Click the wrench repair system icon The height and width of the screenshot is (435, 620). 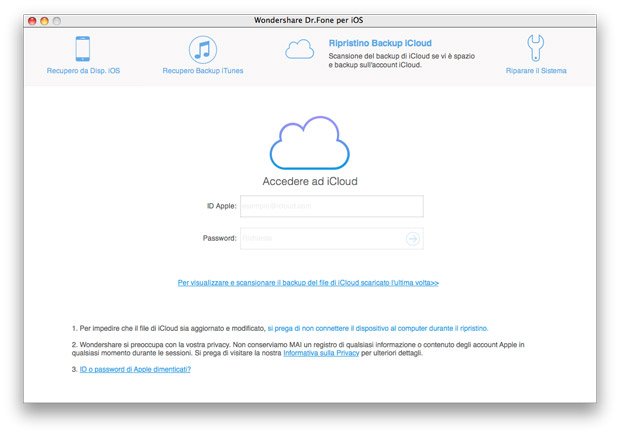point(535,48)
